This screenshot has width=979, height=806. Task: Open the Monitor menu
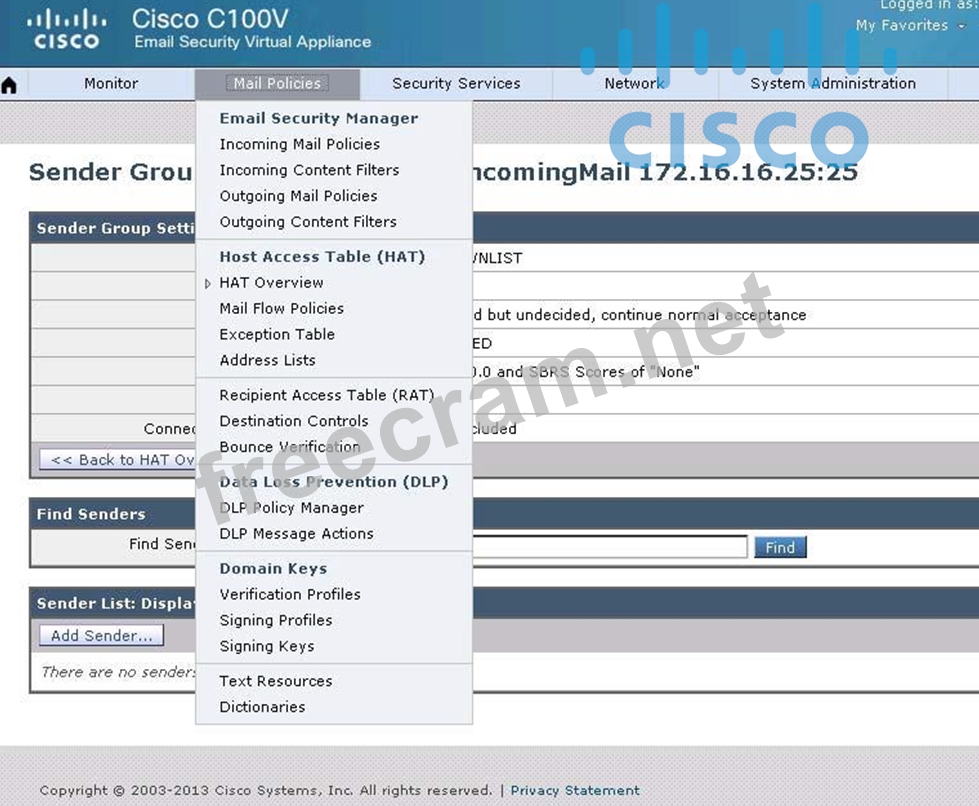tap(111, 84)
